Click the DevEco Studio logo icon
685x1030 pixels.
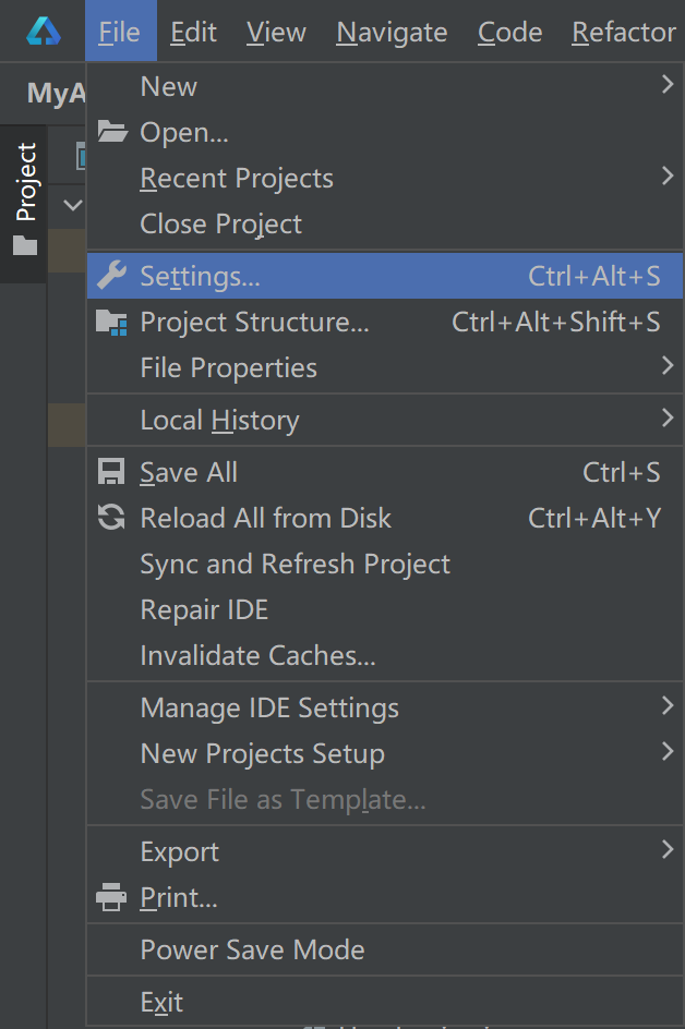point(43,32)
